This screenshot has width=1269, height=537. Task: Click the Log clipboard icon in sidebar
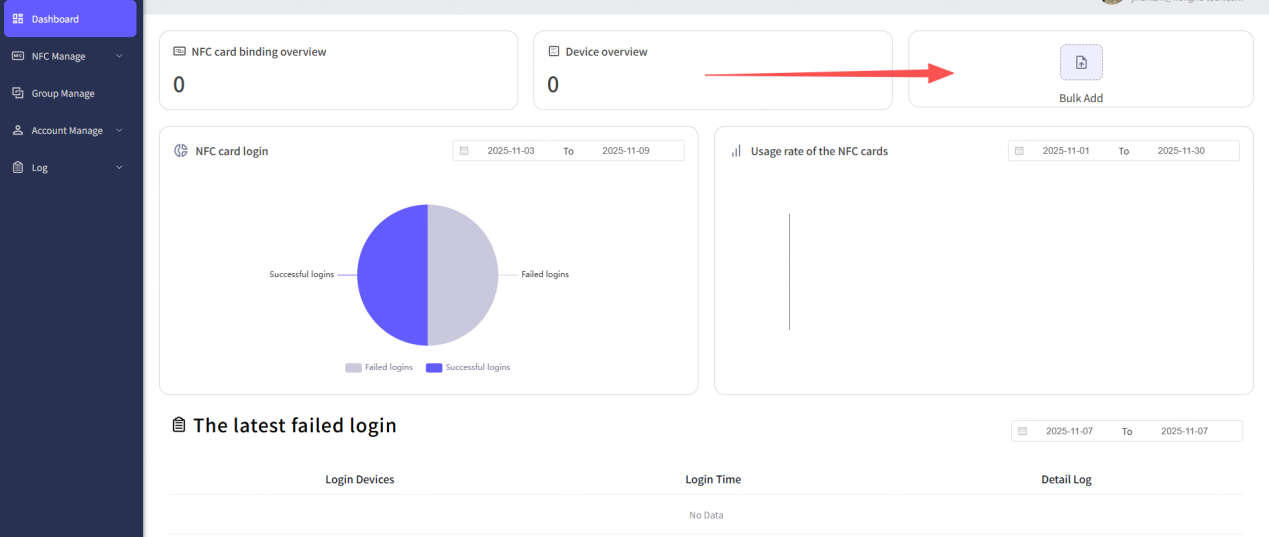[x=18, y=168]
